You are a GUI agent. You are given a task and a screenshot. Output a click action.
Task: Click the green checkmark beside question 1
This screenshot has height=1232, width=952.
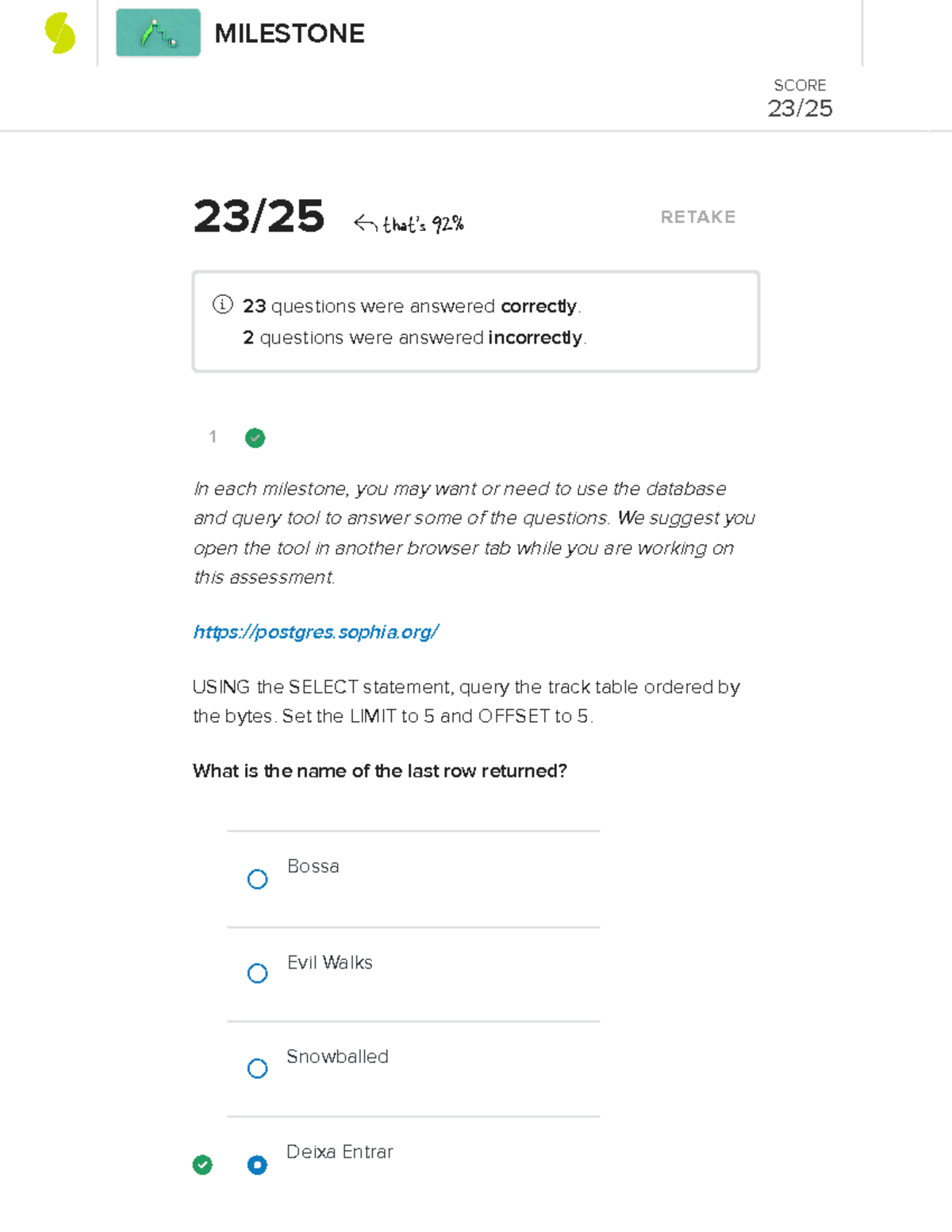(255, 438)
